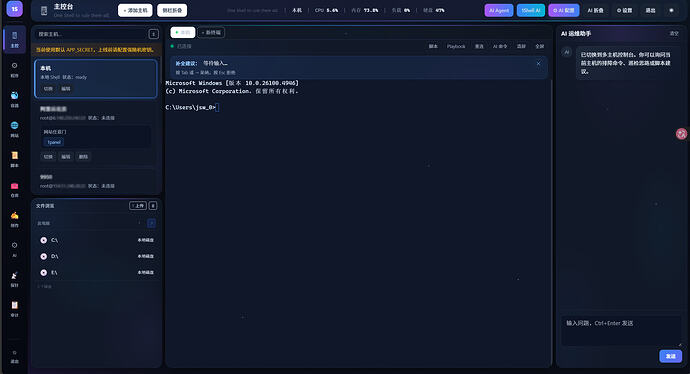This screenshot has width=690, height=374.
Task: Click 编辑 under the 1panel host
Action: pyautogui.click(x=66, y=157)
